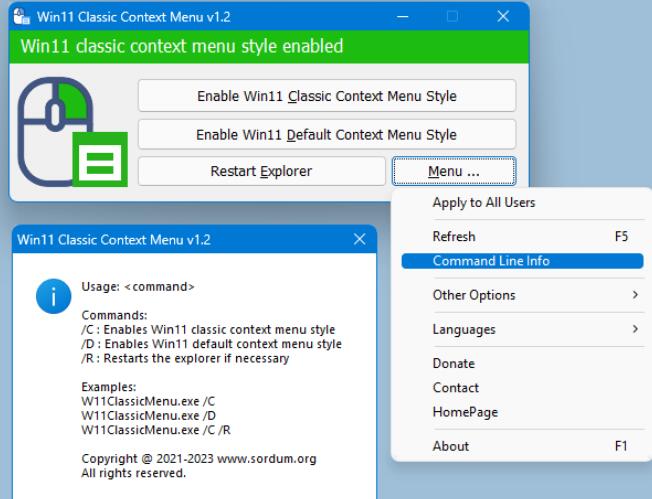Click the green status banner text
Screen dimensions: 652x499
182,46
